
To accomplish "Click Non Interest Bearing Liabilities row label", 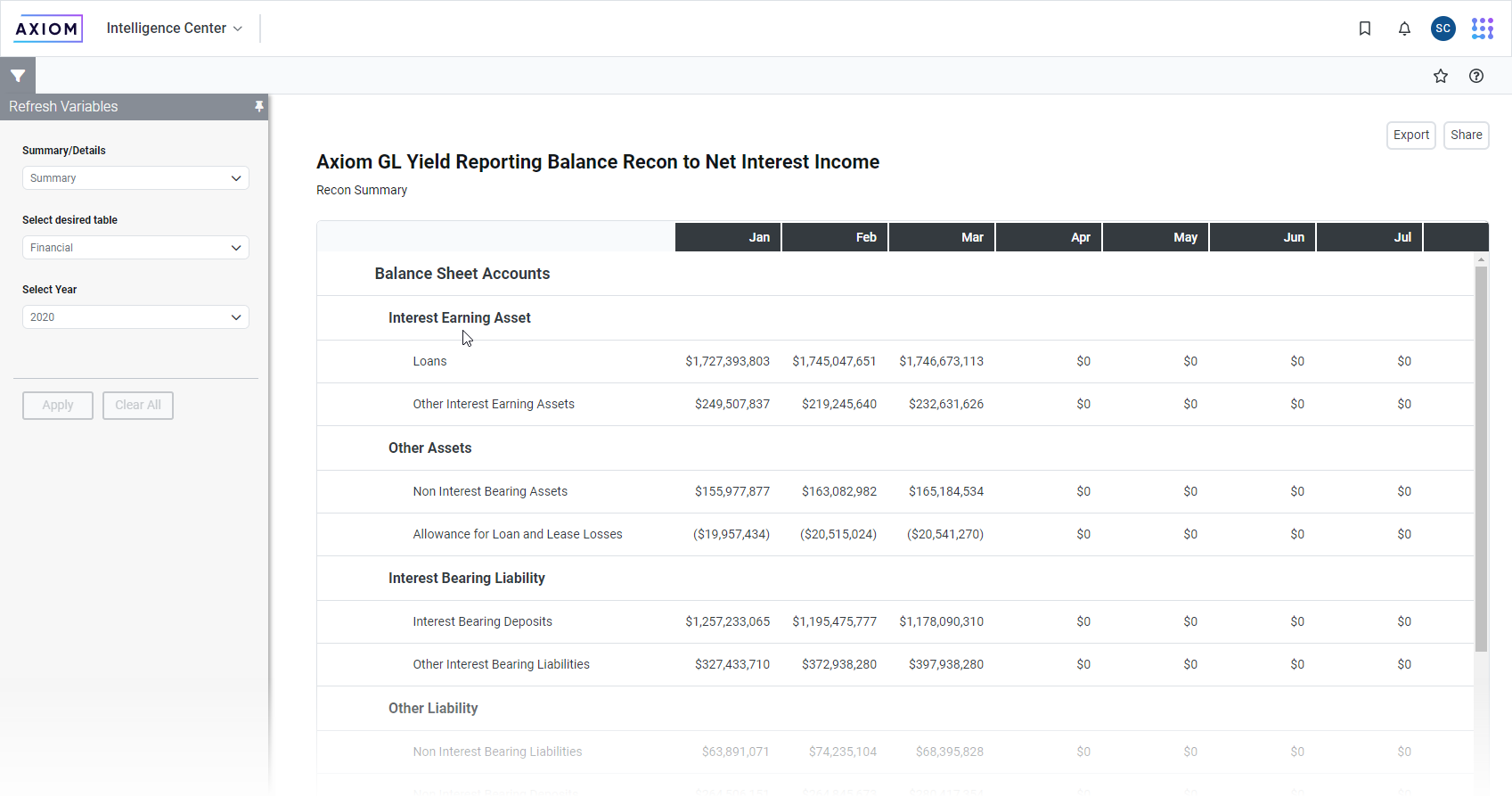I will click(497, 752).
